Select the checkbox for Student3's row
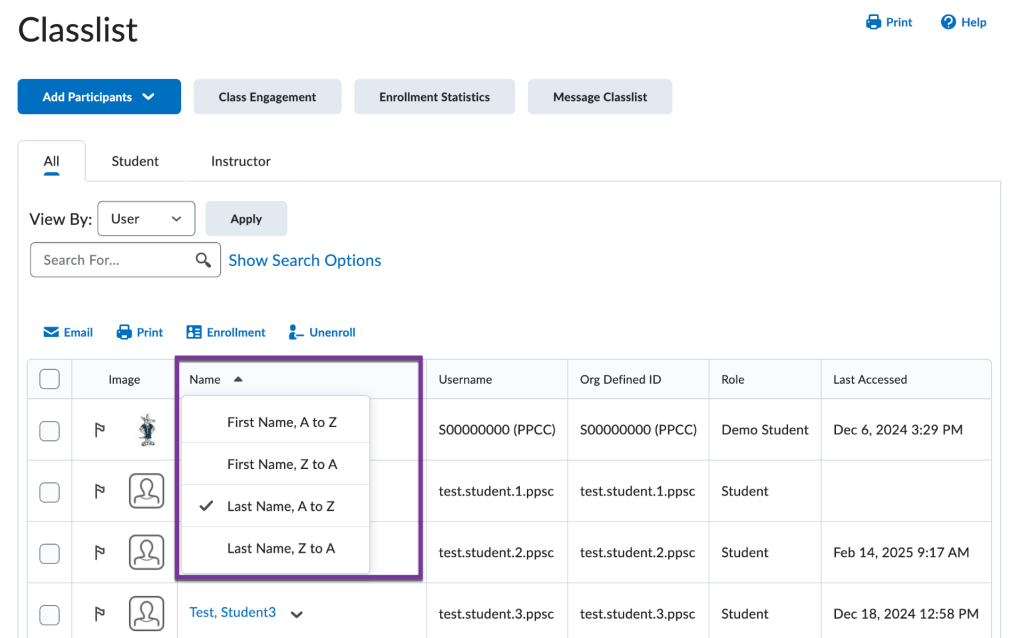 pos(48,613)
